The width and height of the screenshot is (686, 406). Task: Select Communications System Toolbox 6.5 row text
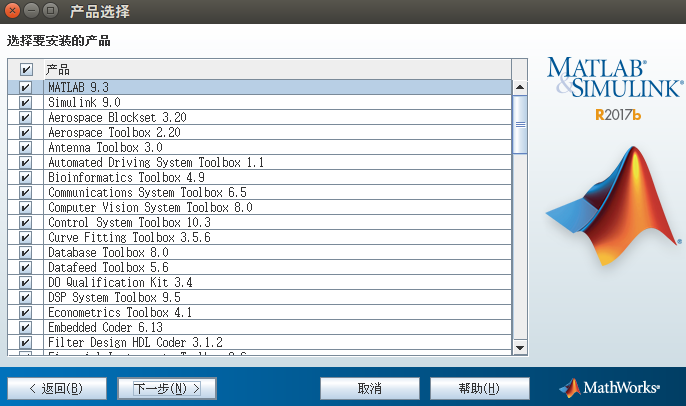point(147,192)
